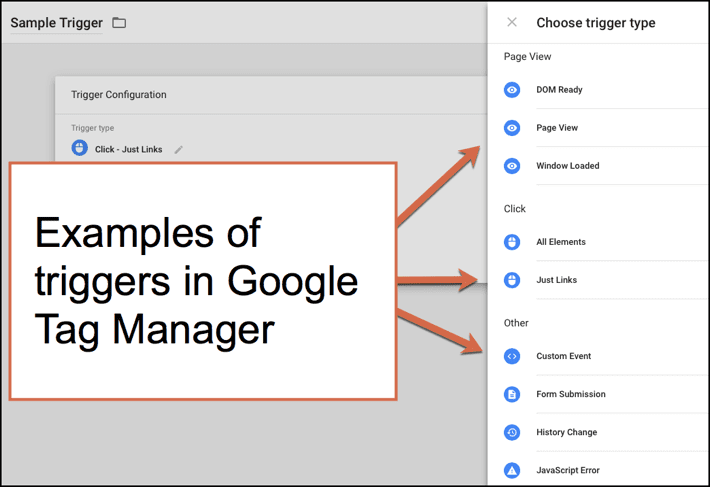Open the folder icon beside Sample Trigger

[x=119, y=22]
